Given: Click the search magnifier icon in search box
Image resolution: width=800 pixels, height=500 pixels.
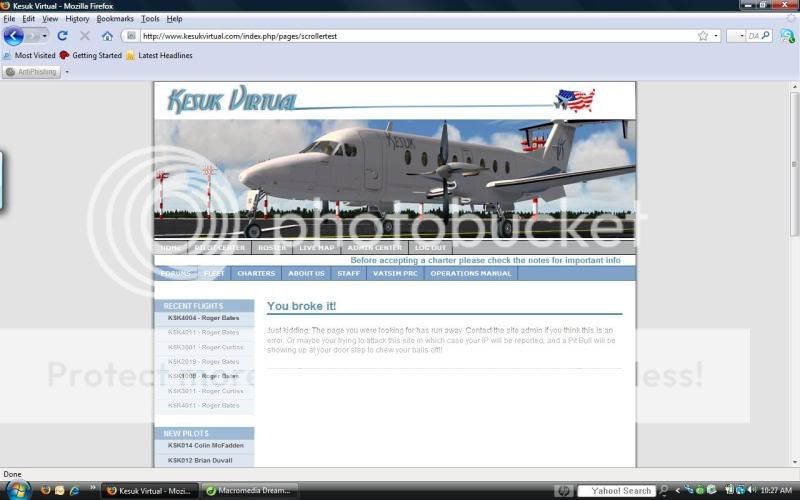Looking at the screenshot, I should (x=766, y=36).
